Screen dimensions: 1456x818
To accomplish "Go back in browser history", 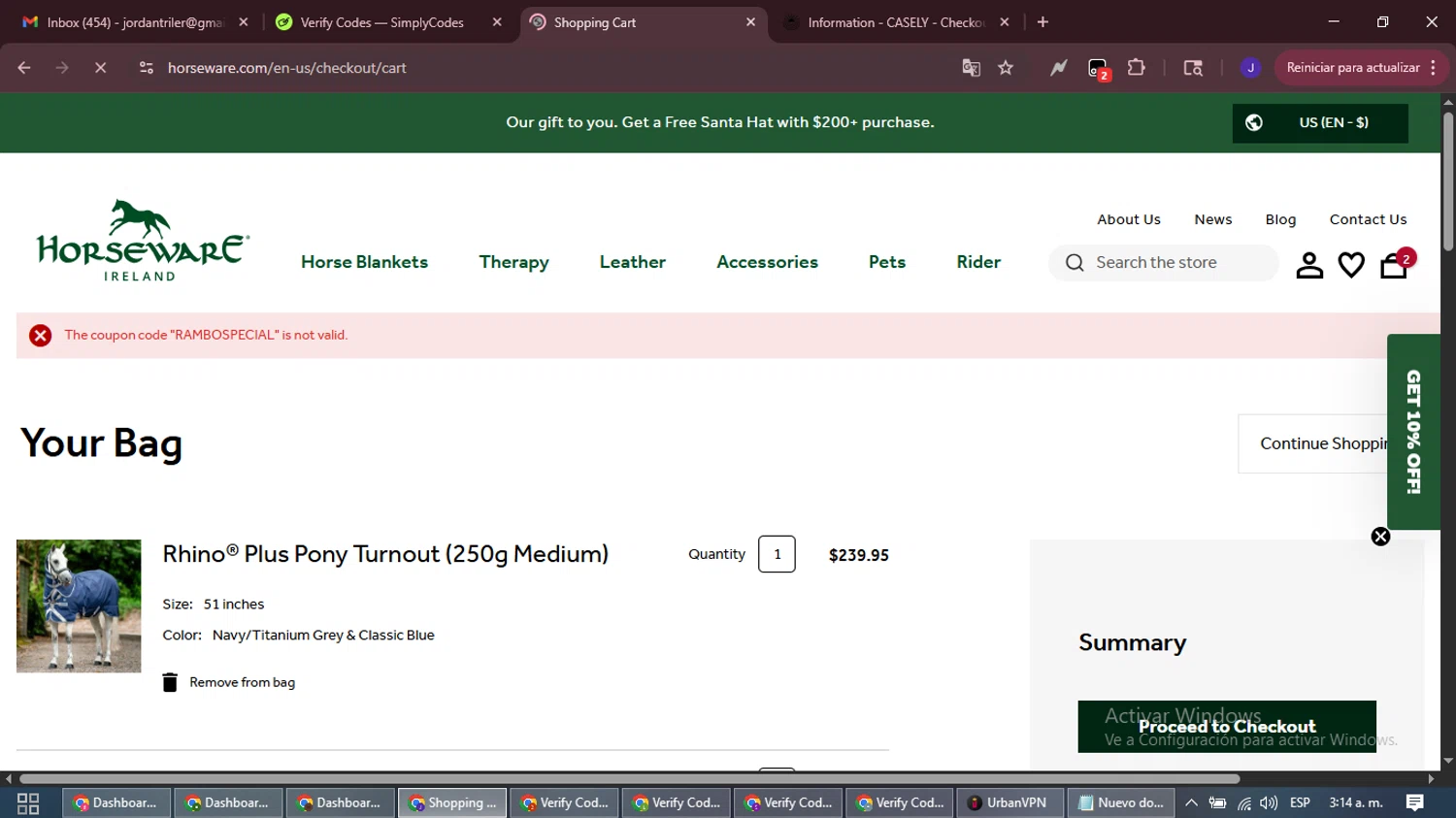I will (x=24, y=68).
